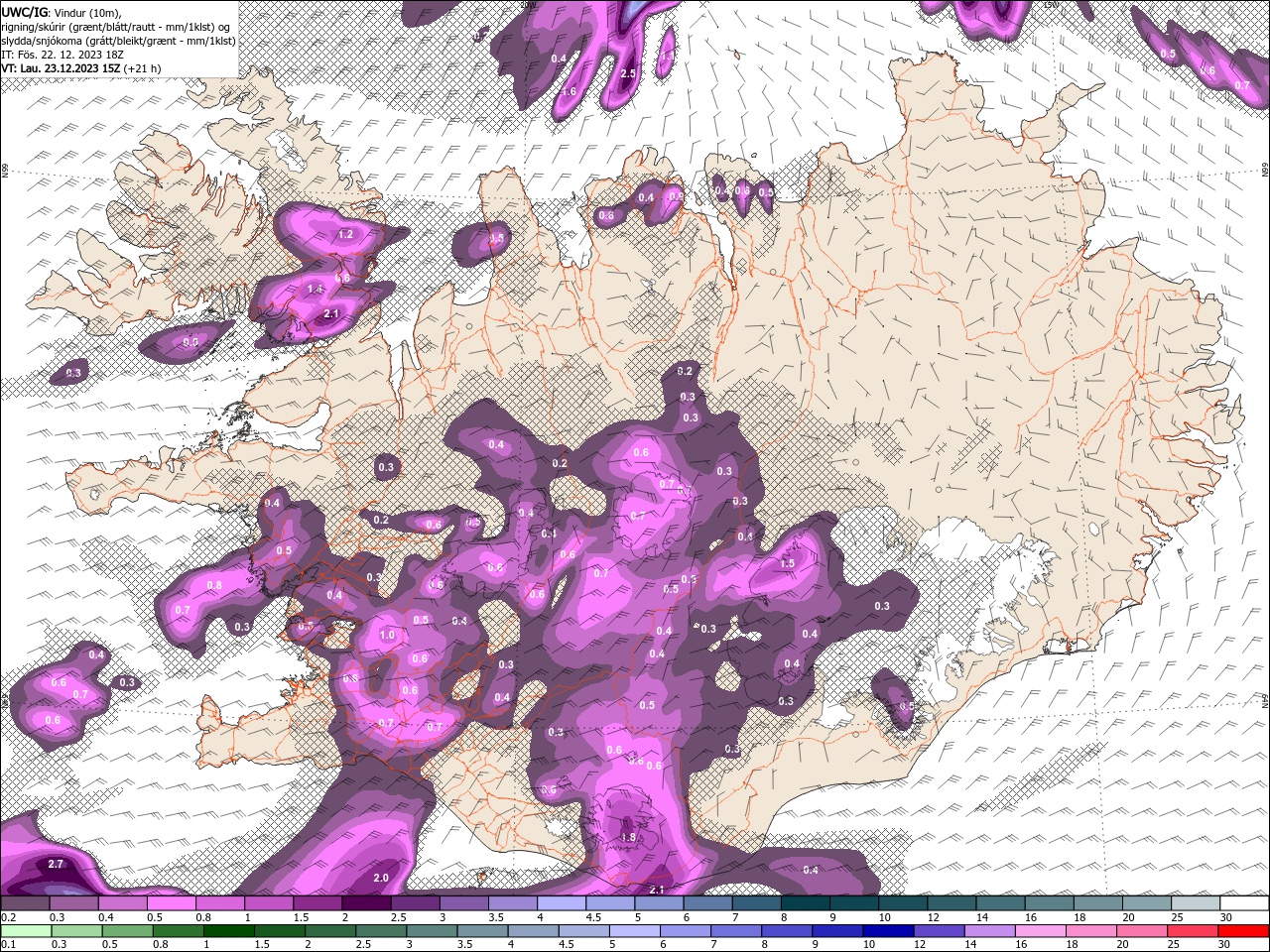The height and width of the screenshot is (952, 1270).
Task: Click the title line 'UWC/IG: Vindur (10m),'
Action: (x=62, y=12)
